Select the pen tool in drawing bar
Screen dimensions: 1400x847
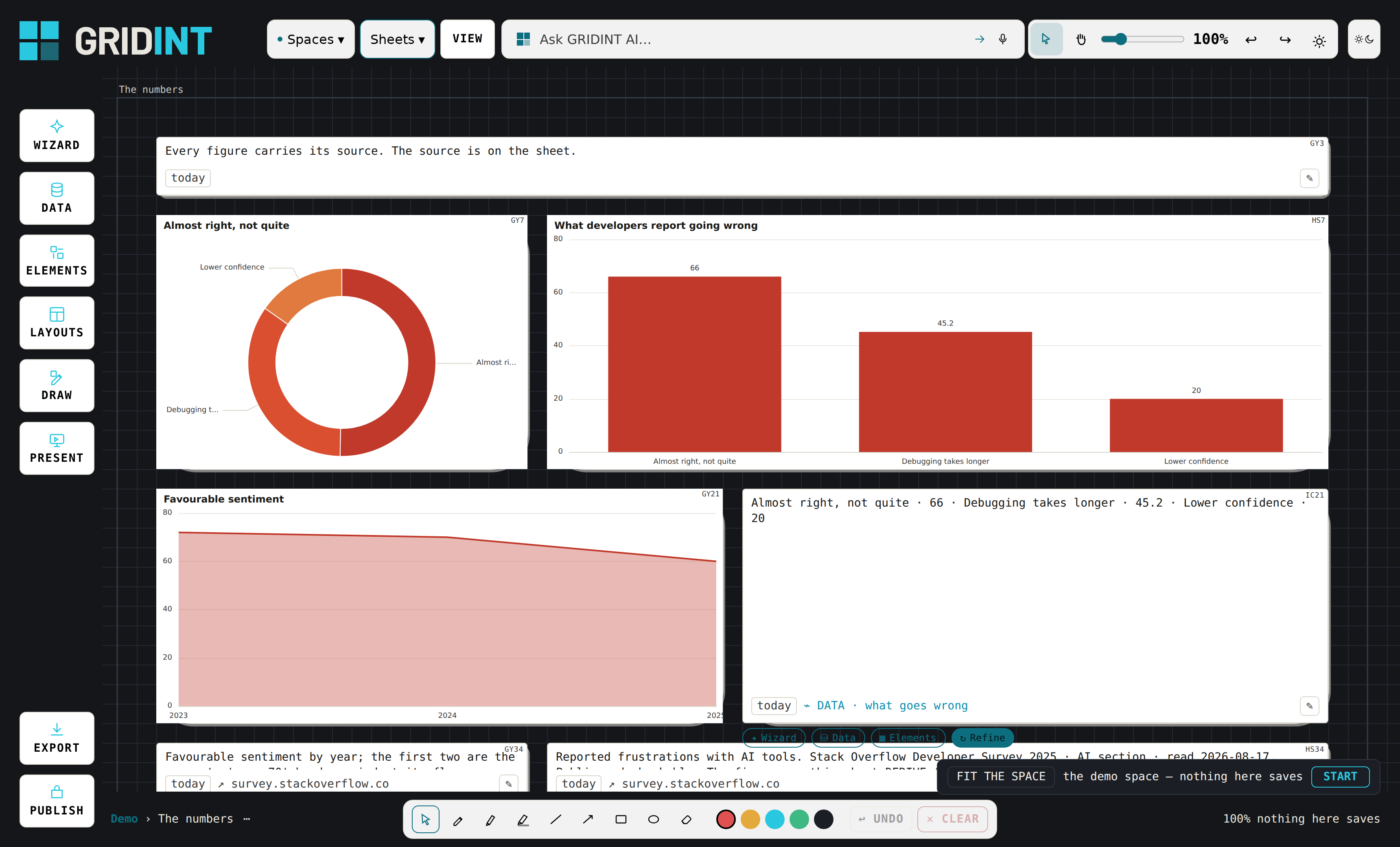[x=490, y=819]
